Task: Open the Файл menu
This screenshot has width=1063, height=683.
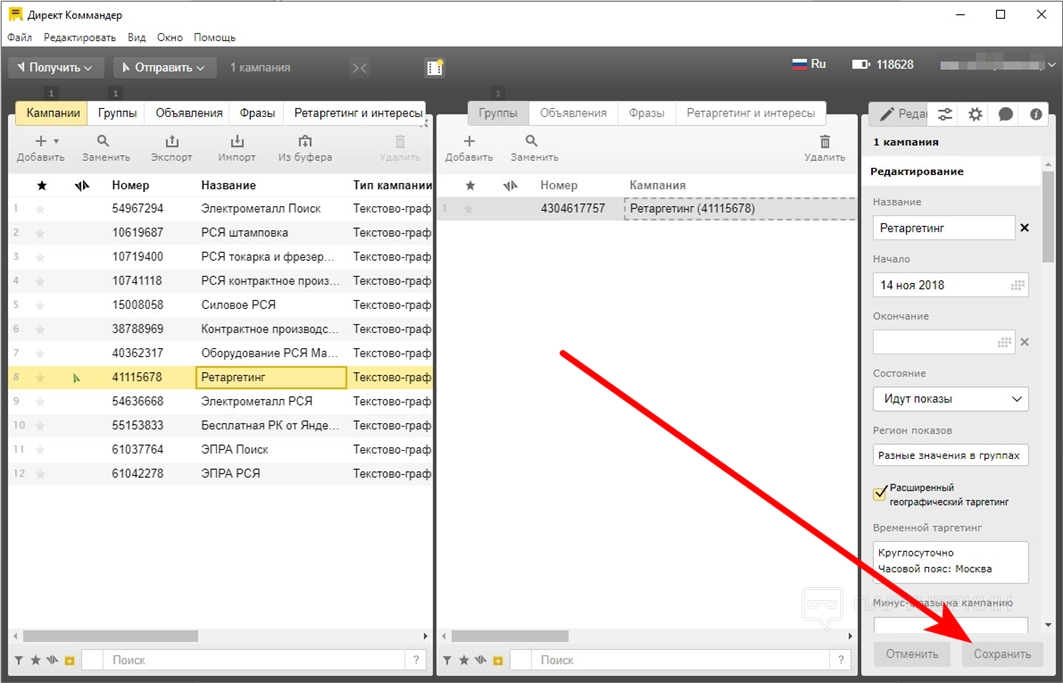Action: point(20,37)
